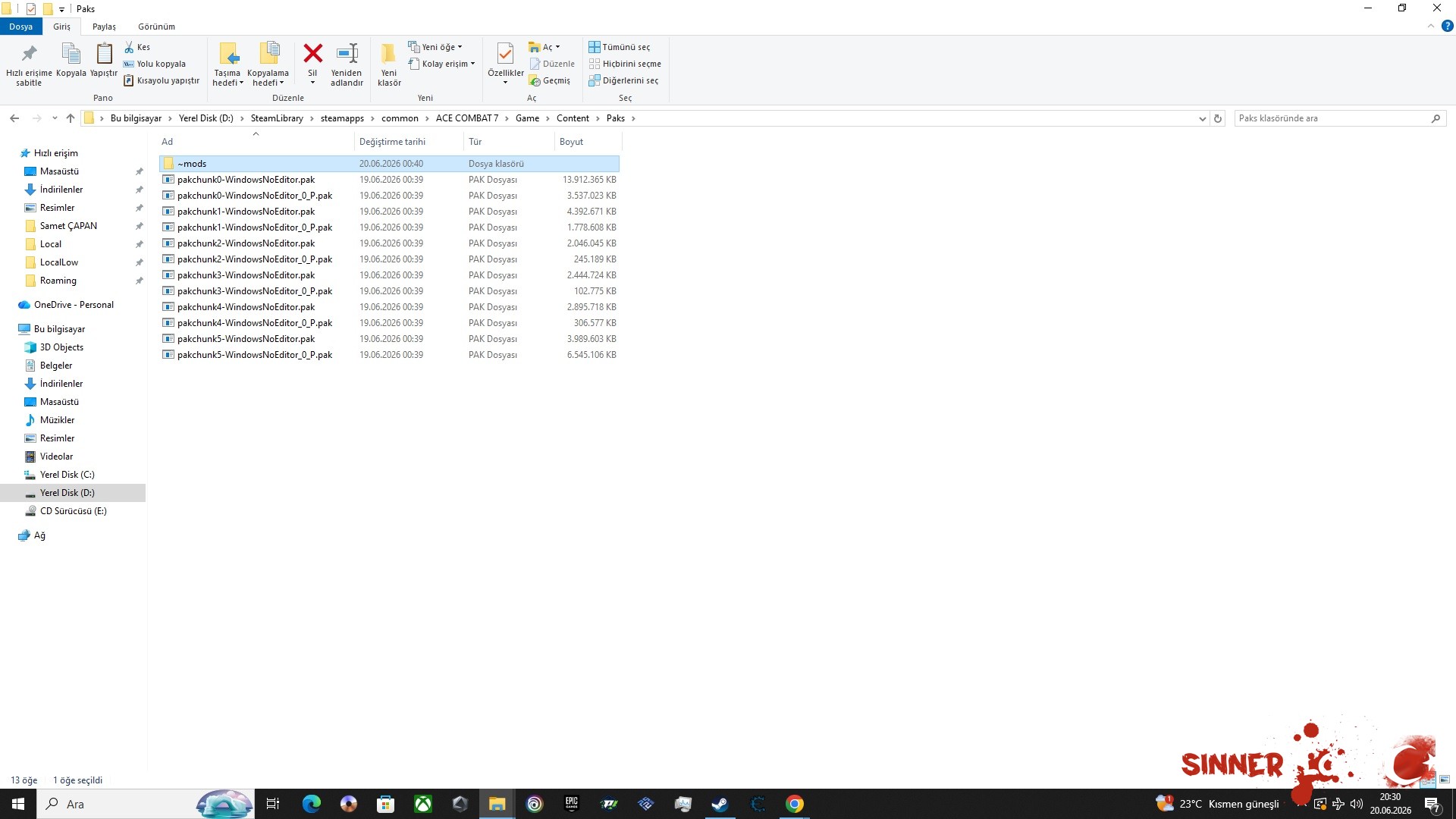Go back with the back arrow

point(14,118)
